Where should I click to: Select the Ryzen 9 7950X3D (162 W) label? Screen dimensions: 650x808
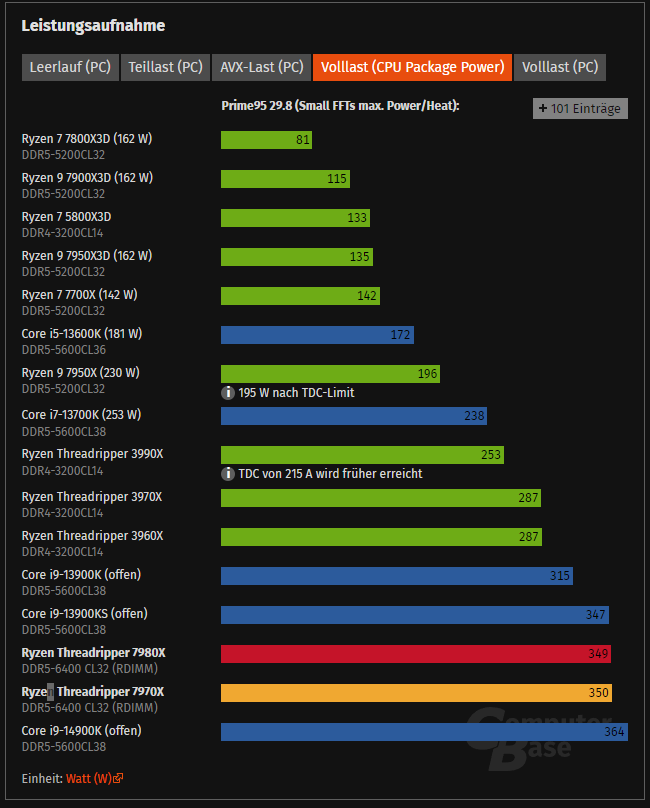[x=87, y=256]
